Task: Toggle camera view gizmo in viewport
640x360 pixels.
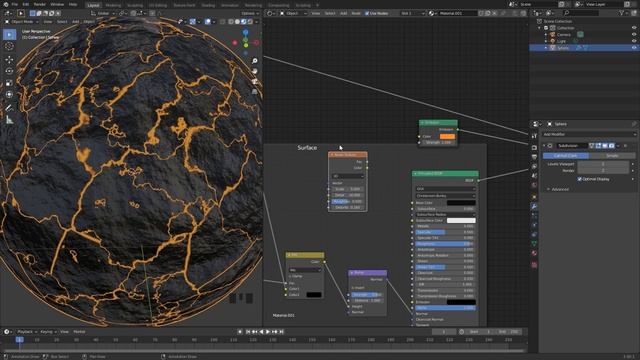Action: [255, 81]
